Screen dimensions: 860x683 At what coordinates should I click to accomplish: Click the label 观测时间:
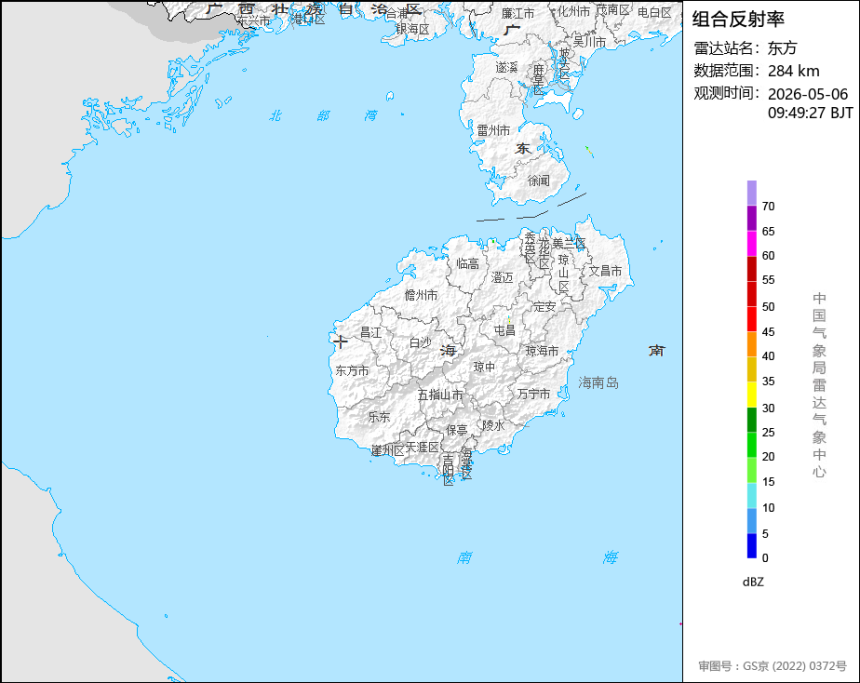727,94
